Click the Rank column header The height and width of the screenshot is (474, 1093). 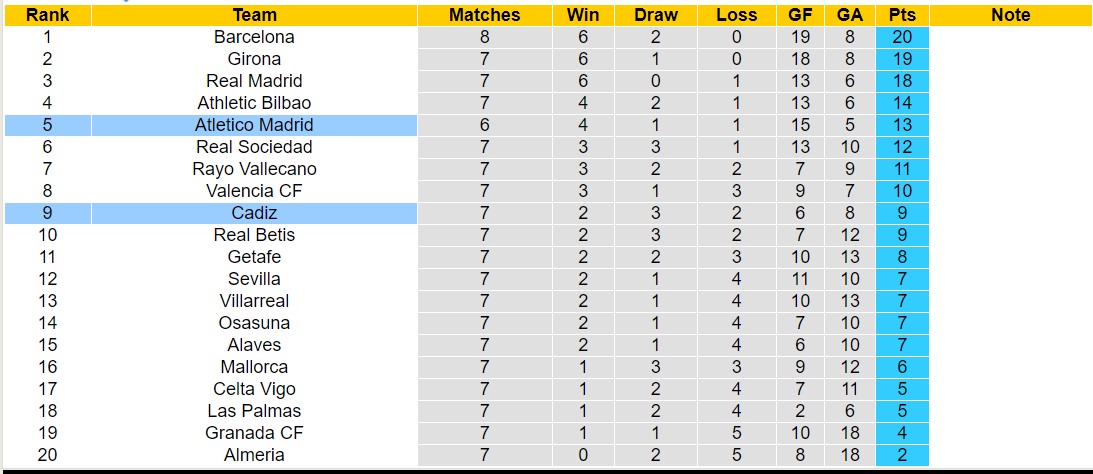(47, 15)
